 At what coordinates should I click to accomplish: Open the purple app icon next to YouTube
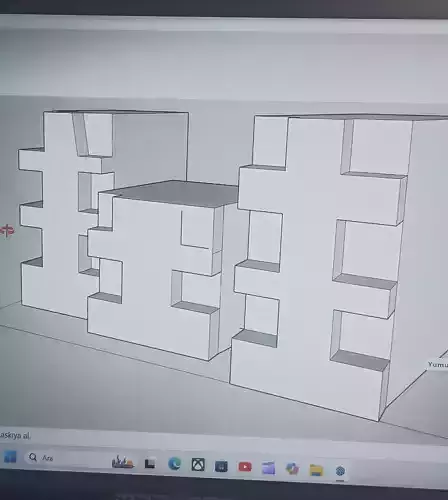268,468
